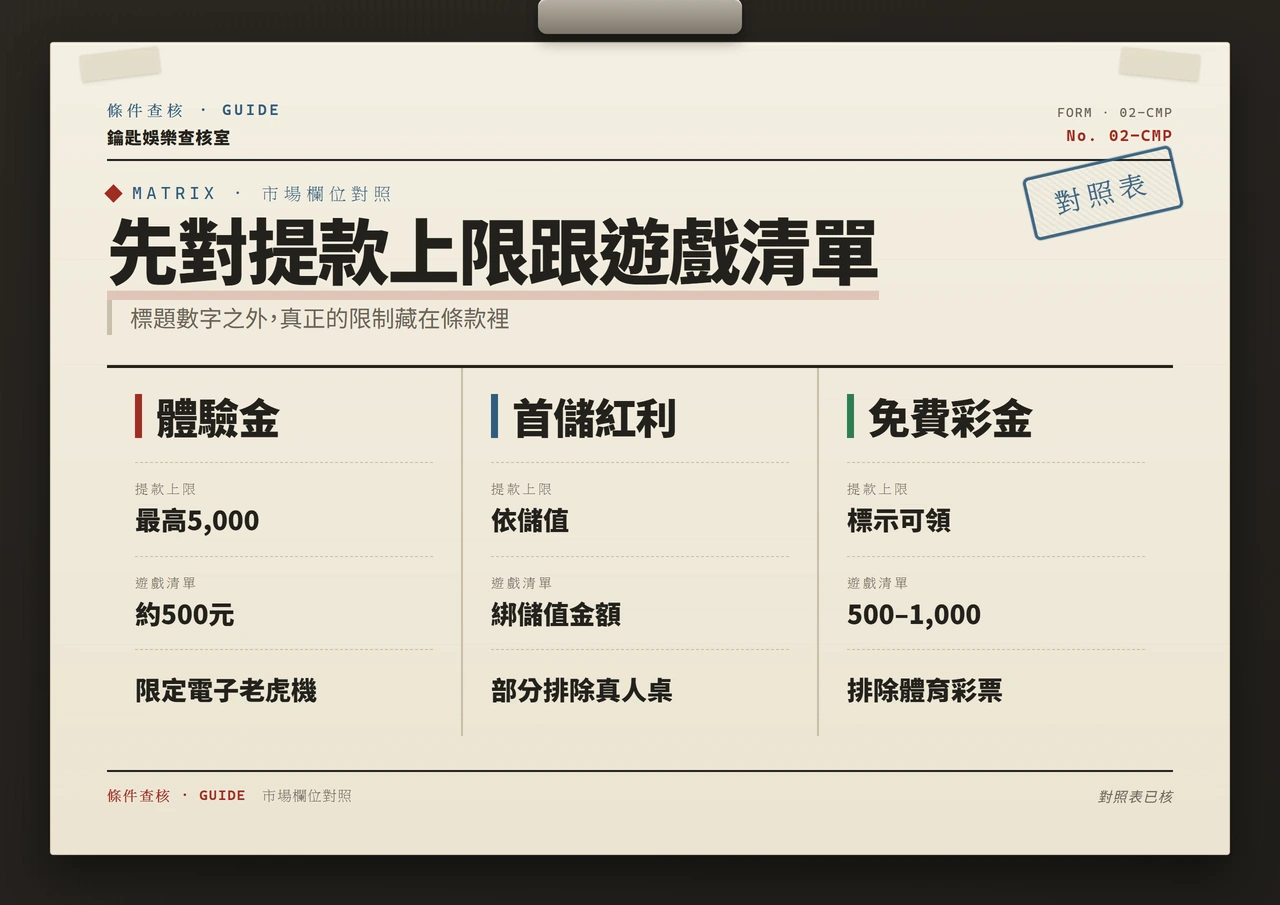Click the red No. 02-CMP label
The image size is (1280, 905).
(1119, 136)
